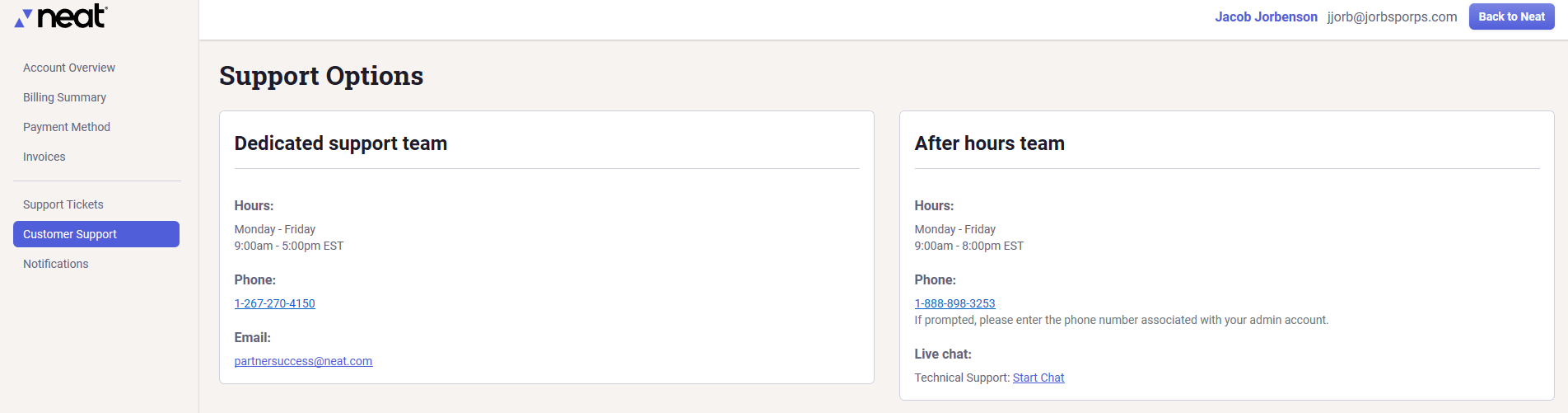Click the After hours team heading
Image resolution: width=1568 pixels, height=413 pixels.
[989, 143]
